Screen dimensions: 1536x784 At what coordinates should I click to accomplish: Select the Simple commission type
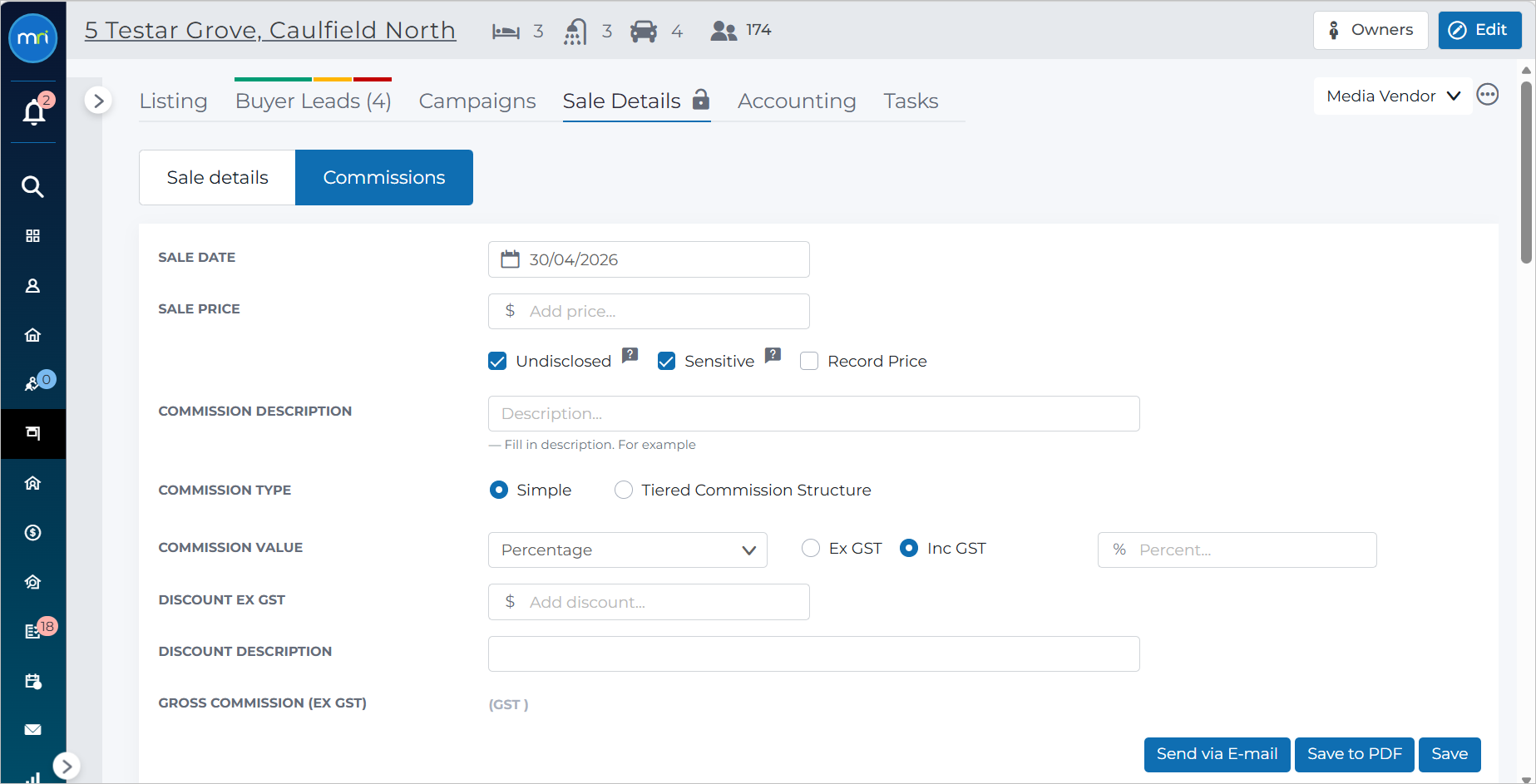(499, 490)
